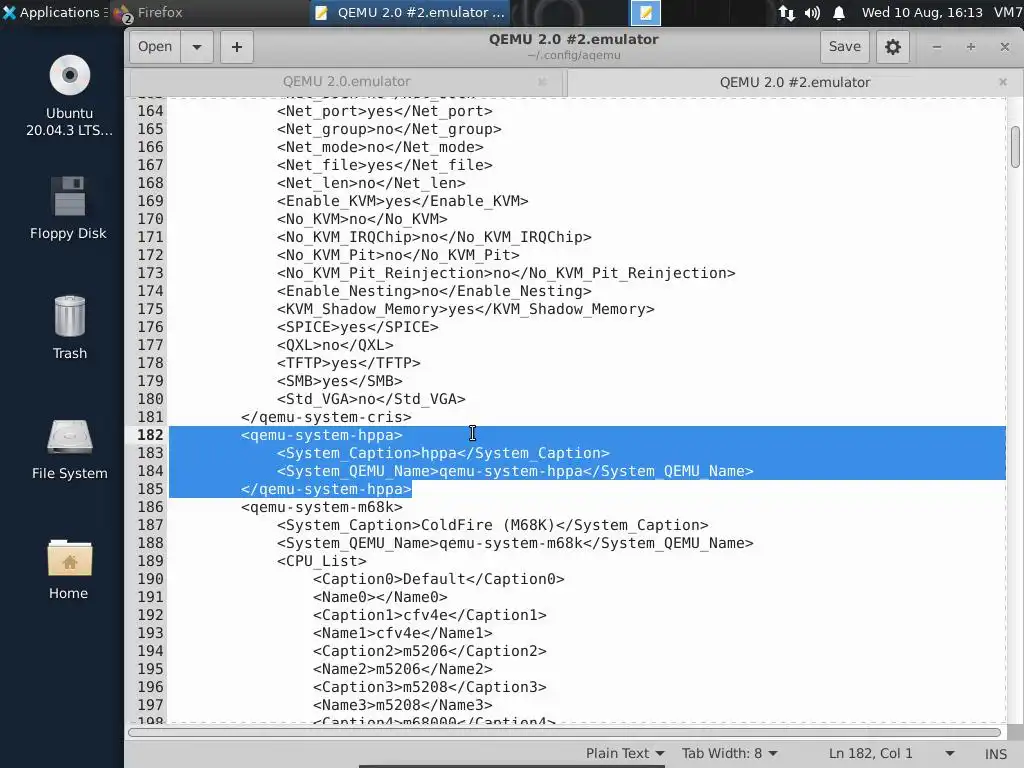Click the <Enable_KVM>yes</Enable_KVM> line
Viewport: 1024px width, 768px height.
coord(402,201)
